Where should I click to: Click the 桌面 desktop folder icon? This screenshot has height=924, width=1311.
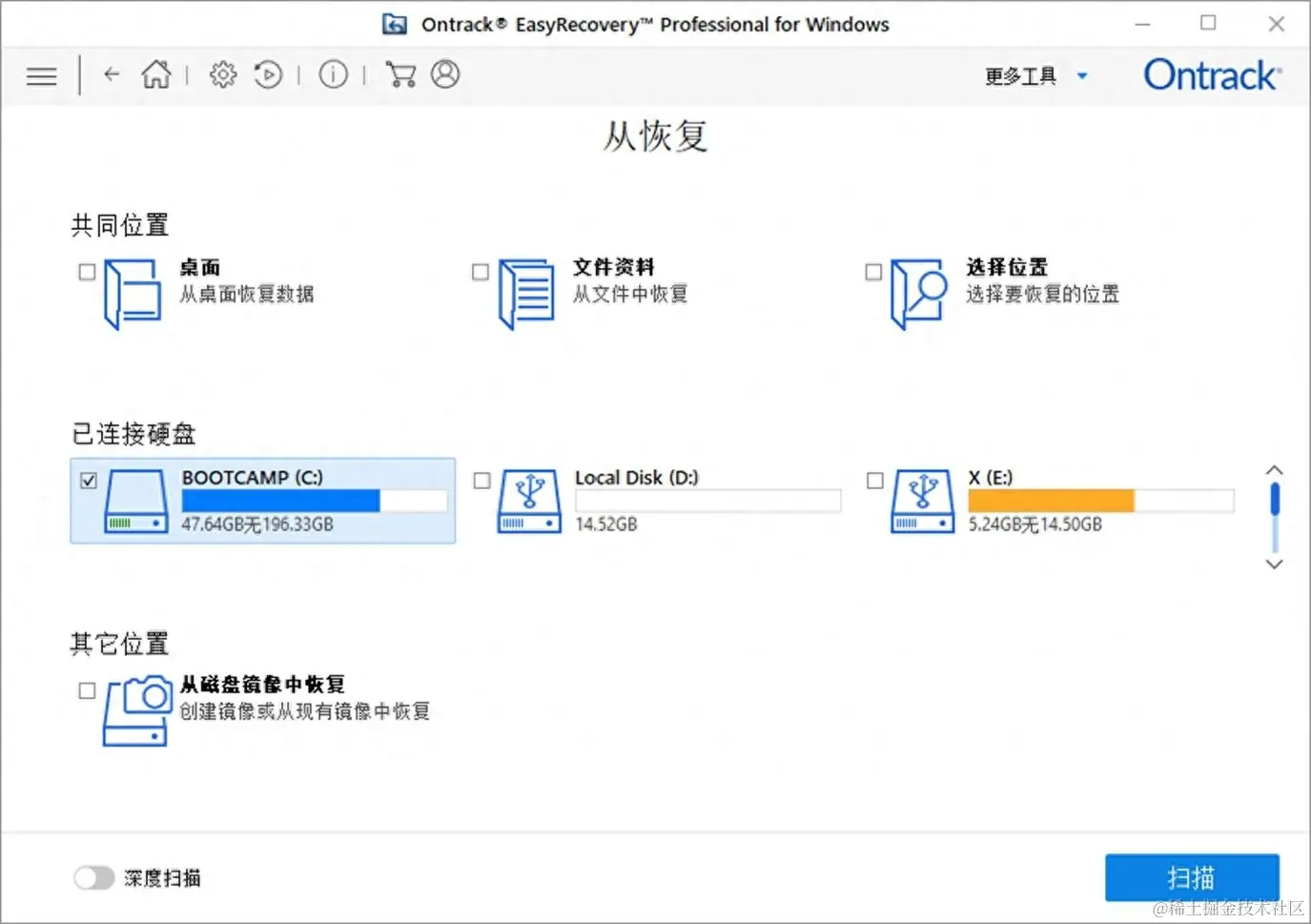coord(133,295)
